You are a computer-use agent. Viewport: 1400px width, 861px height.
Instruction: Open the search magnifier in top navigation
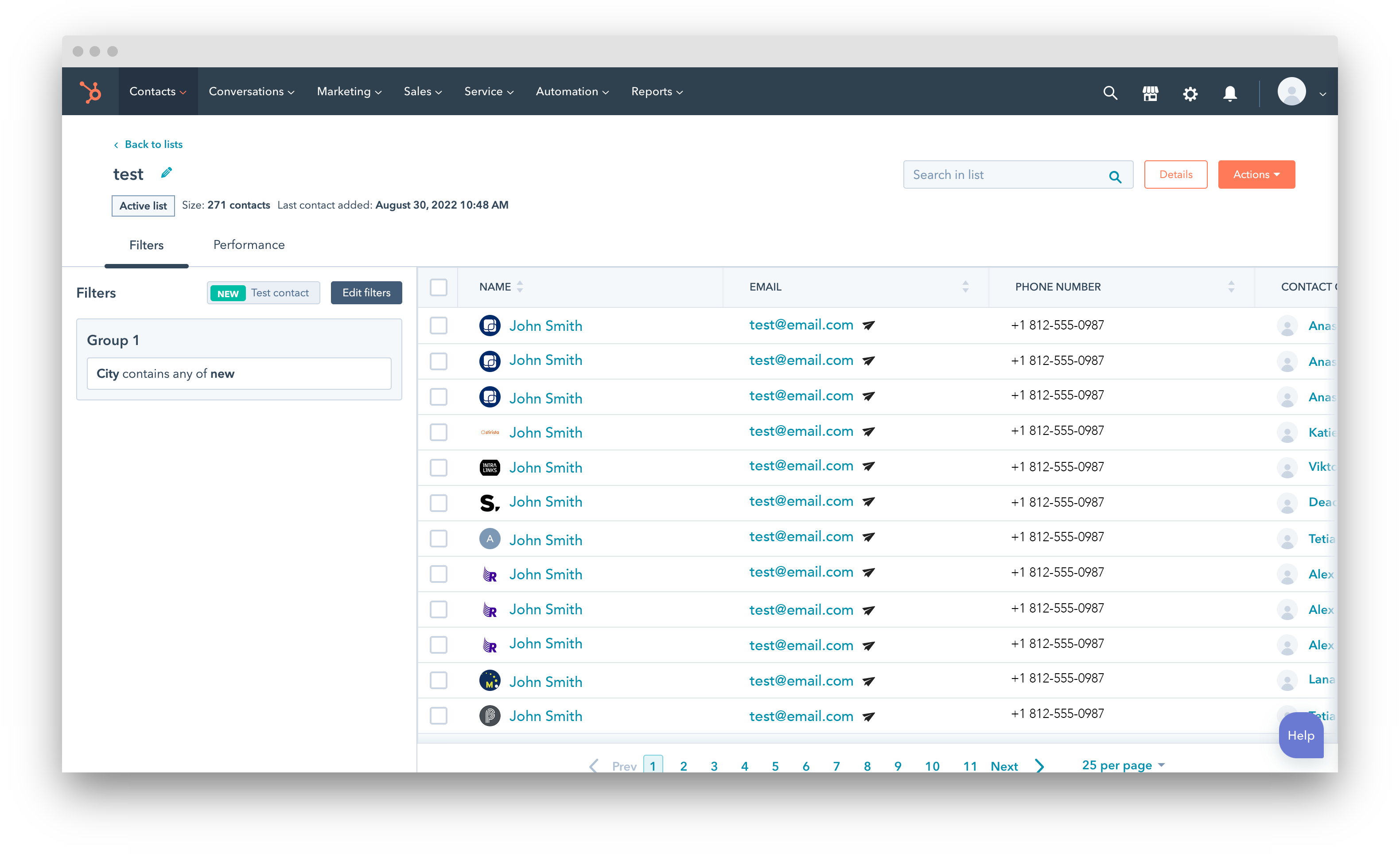click(1109, 93)
